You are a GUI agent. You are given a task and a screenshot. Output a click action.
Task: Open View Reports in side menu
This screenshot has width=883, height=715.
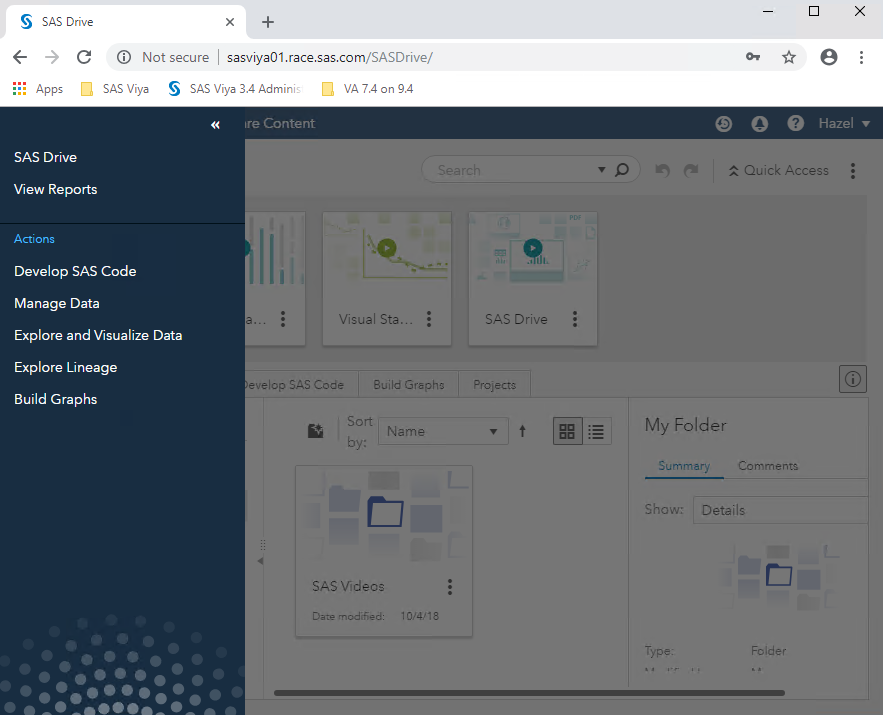(x=56, y=189)
